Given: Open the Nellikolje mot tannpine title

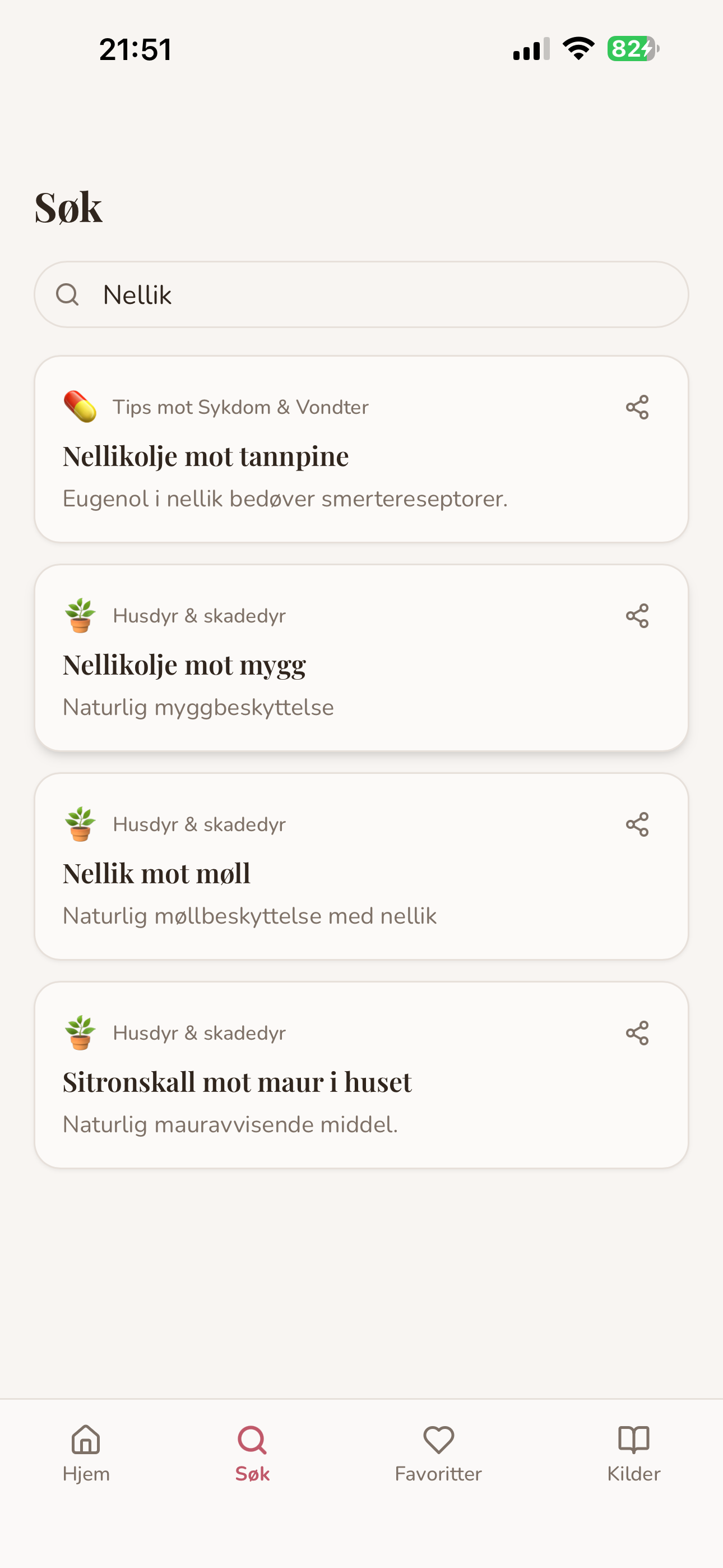Looking at the screenshot, I should tap(206, 456).
